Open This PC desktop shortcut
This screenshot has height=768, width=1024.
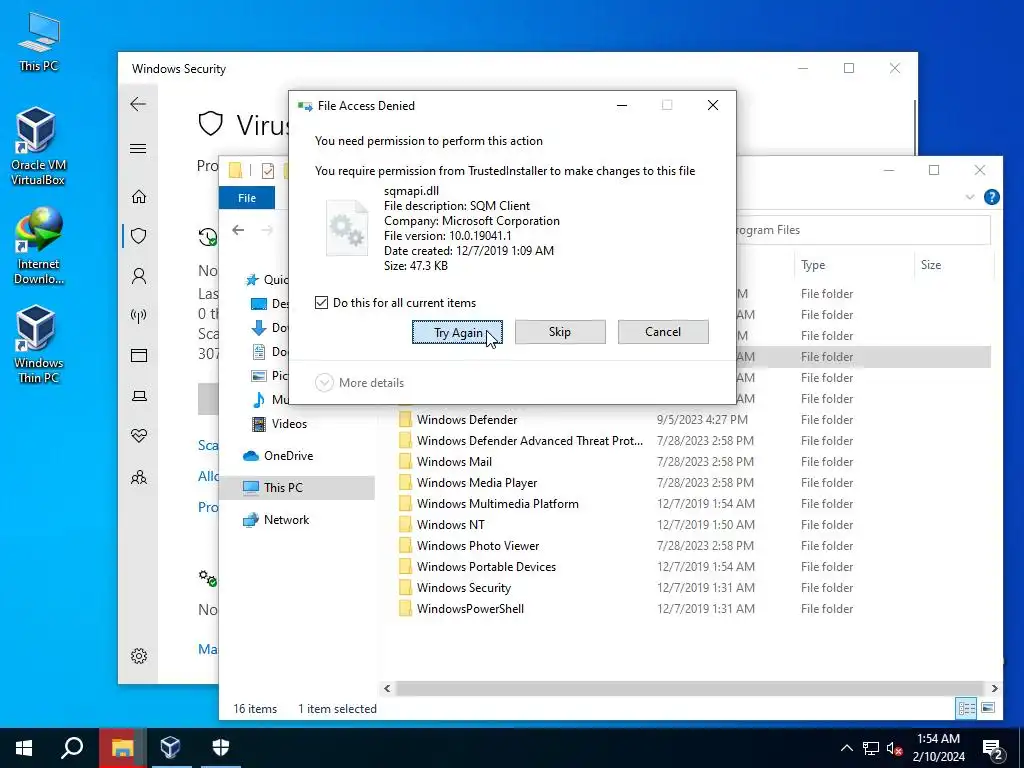(39, 42)
